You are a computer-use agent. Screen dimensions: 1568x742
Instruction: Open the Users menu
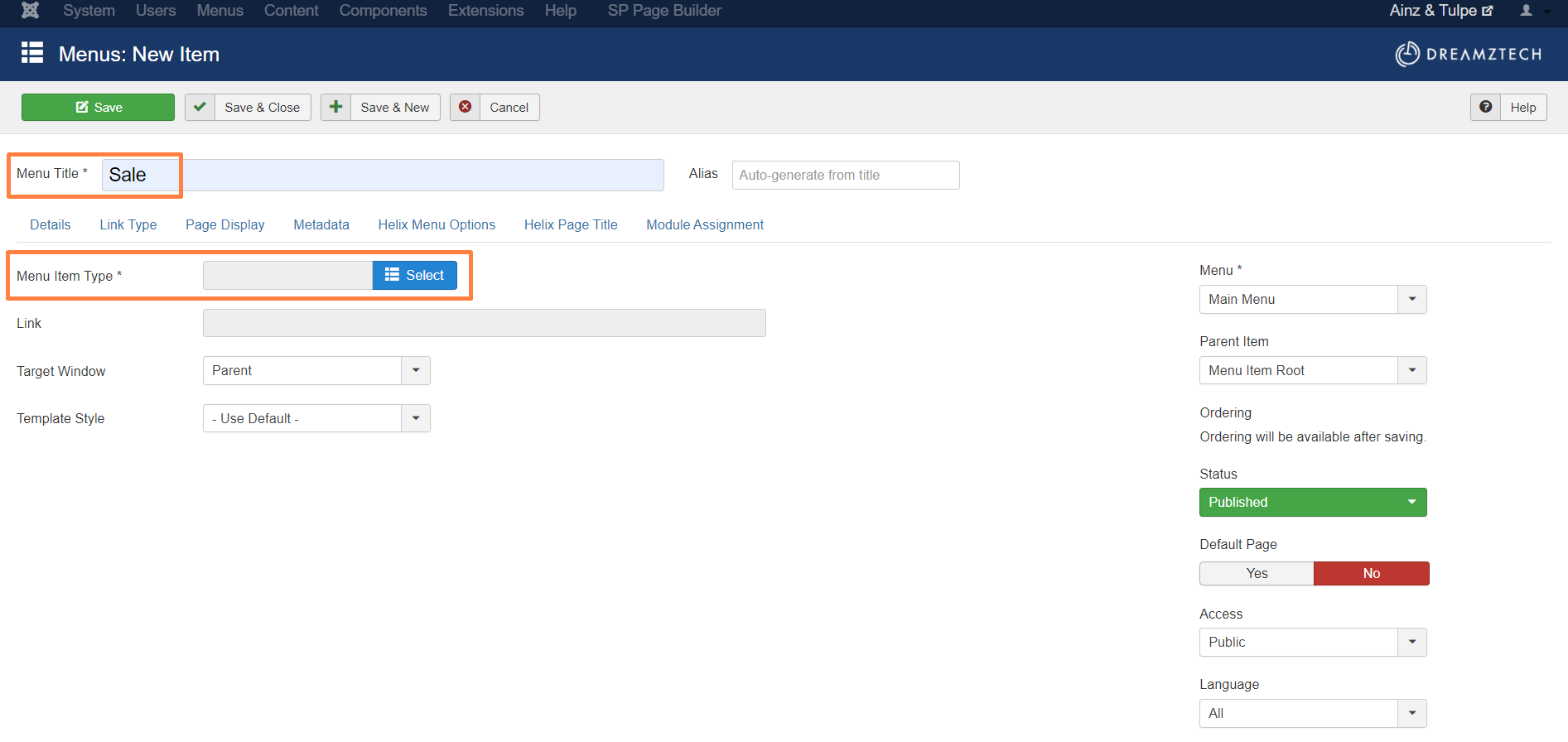(156, 11)
